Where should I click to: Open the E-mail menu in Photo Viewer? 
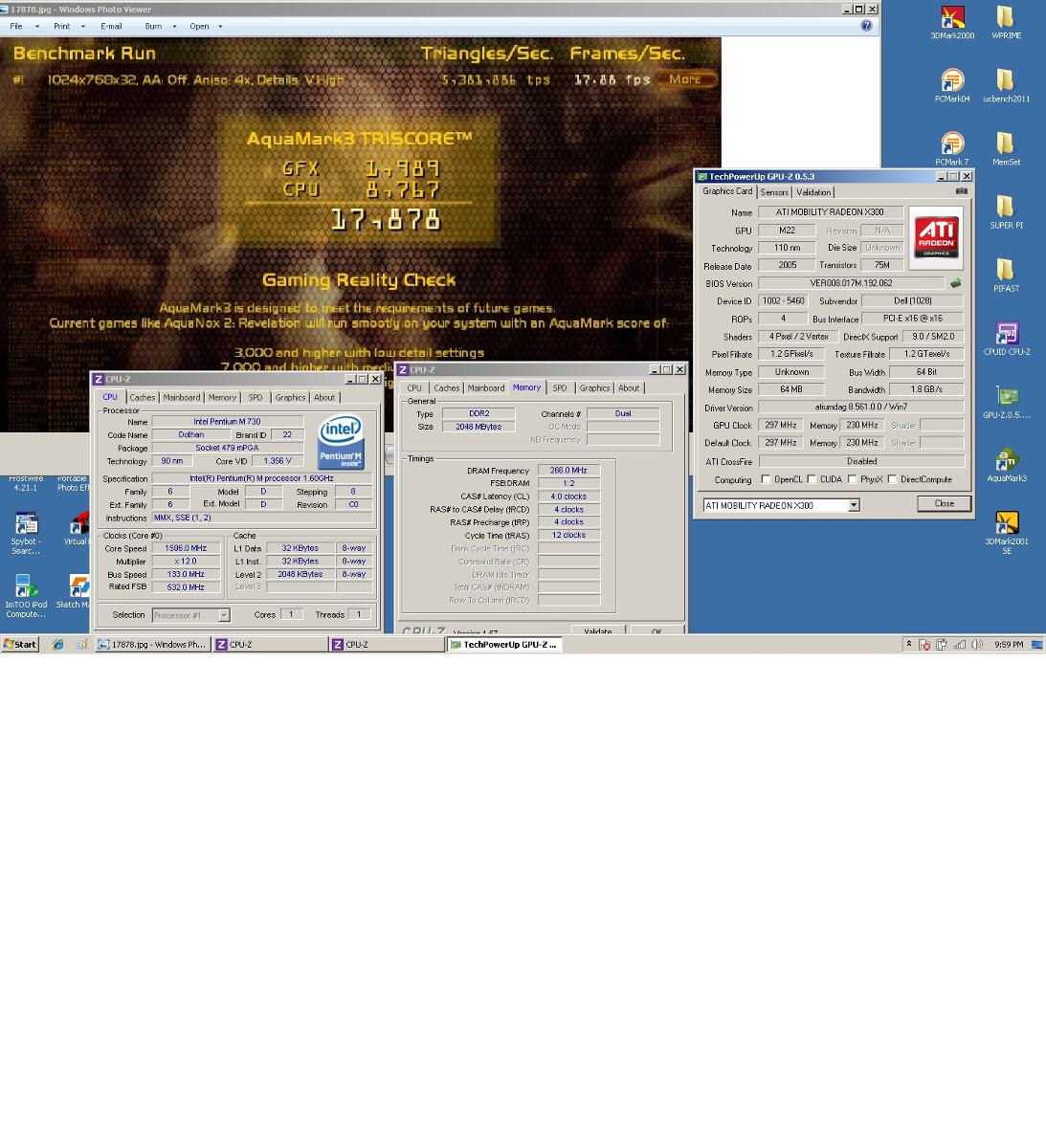(112, 26)
